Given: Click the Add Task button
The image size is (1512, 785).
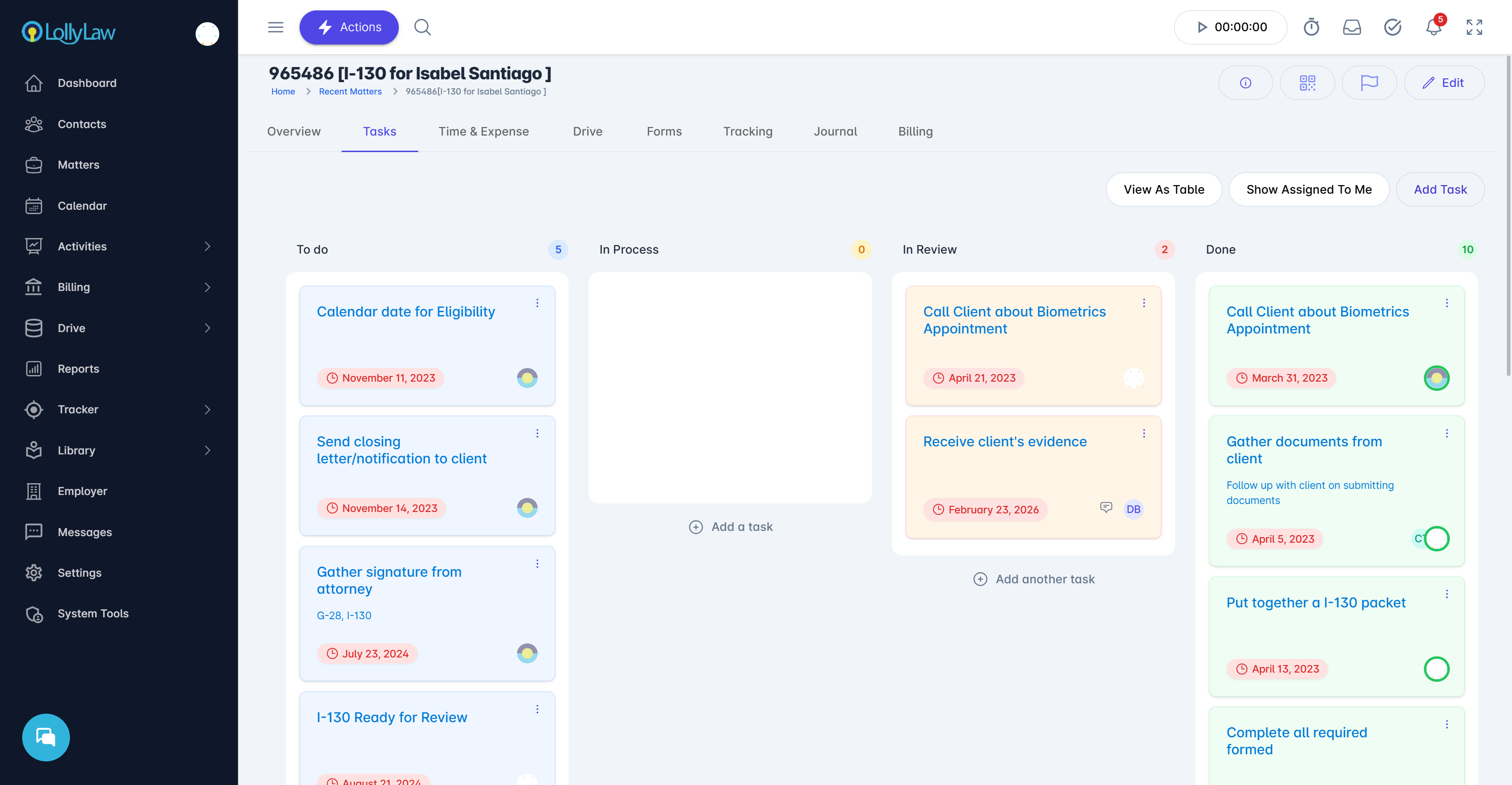Looking at the screenshot, I should point(1440,189).
